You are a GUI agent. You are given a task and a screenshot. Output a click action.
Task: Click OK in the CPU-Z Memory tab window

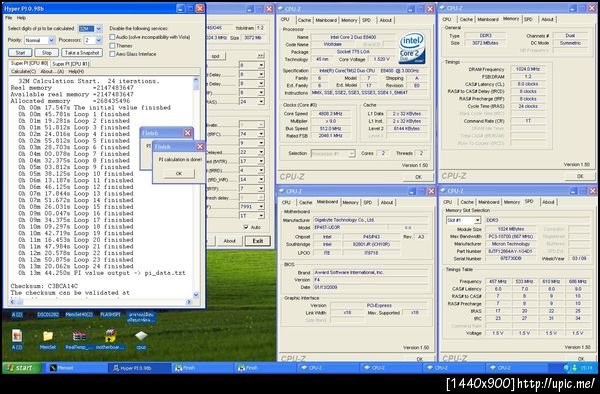coord(580,176)
